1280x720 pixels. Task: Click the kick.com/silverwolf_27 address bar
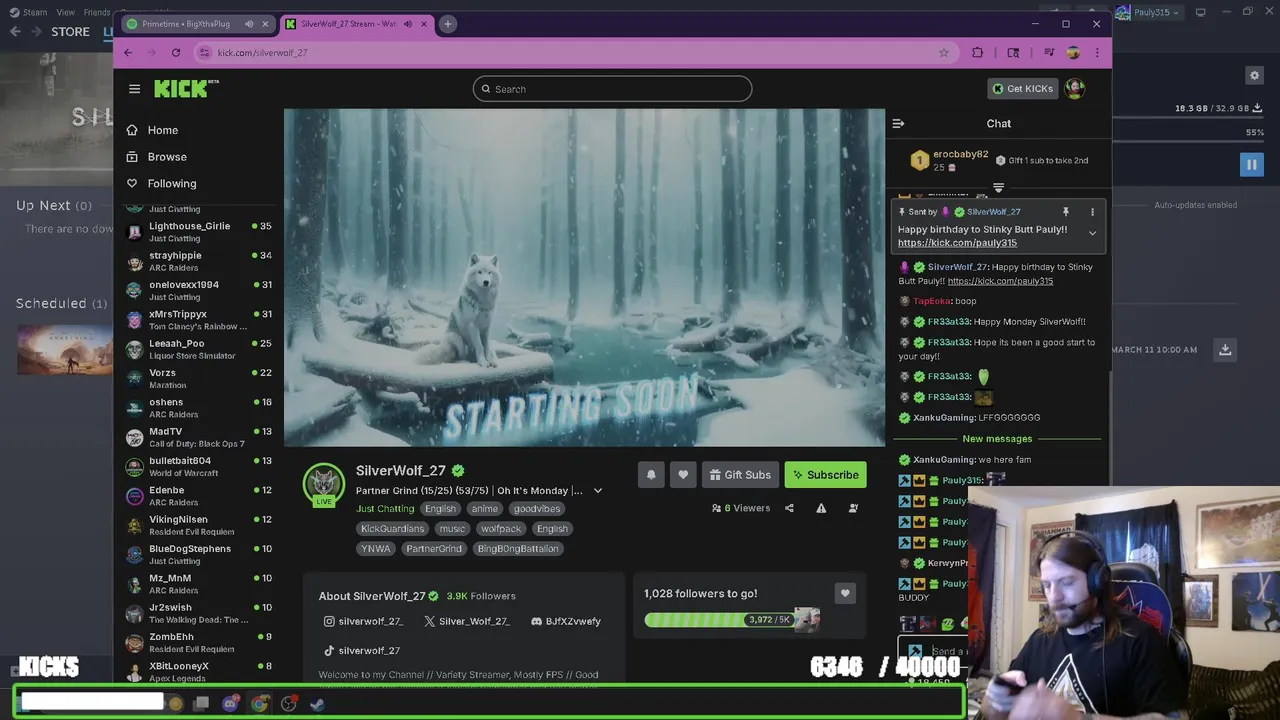575,53
